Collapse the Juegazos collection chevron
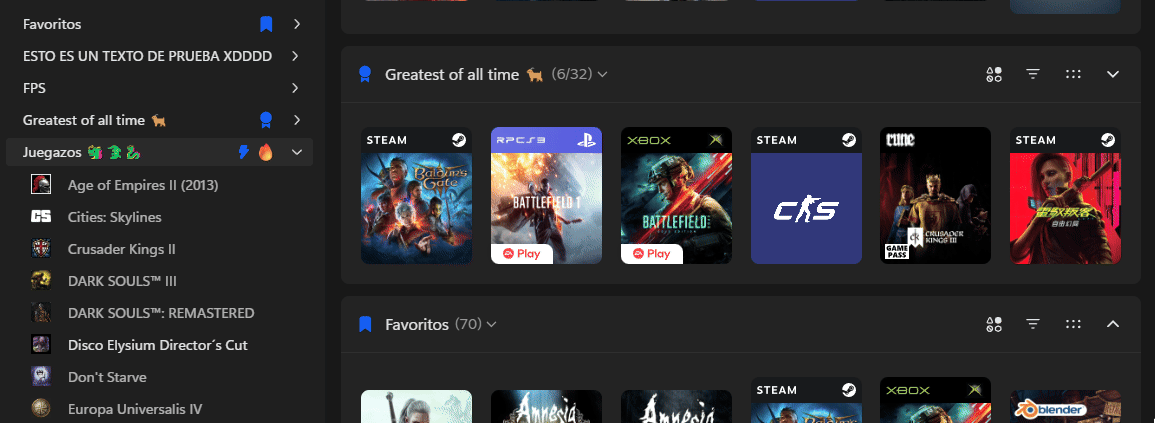1155x423 pixels. pyautogui.click(x=297, y=152)
